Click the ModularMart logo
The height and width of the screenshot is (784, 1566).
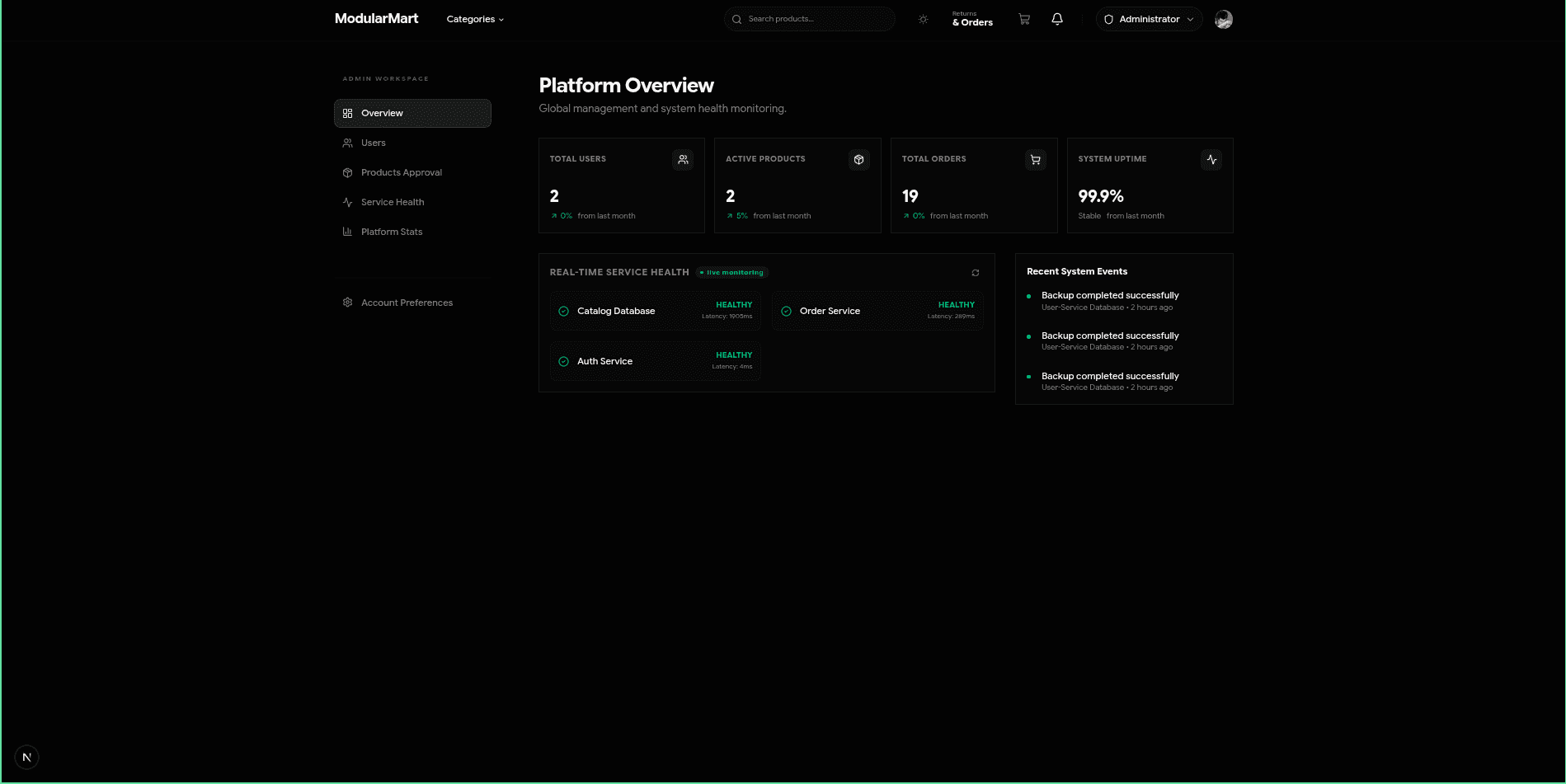pyautogui.click(x=376, y=18)
